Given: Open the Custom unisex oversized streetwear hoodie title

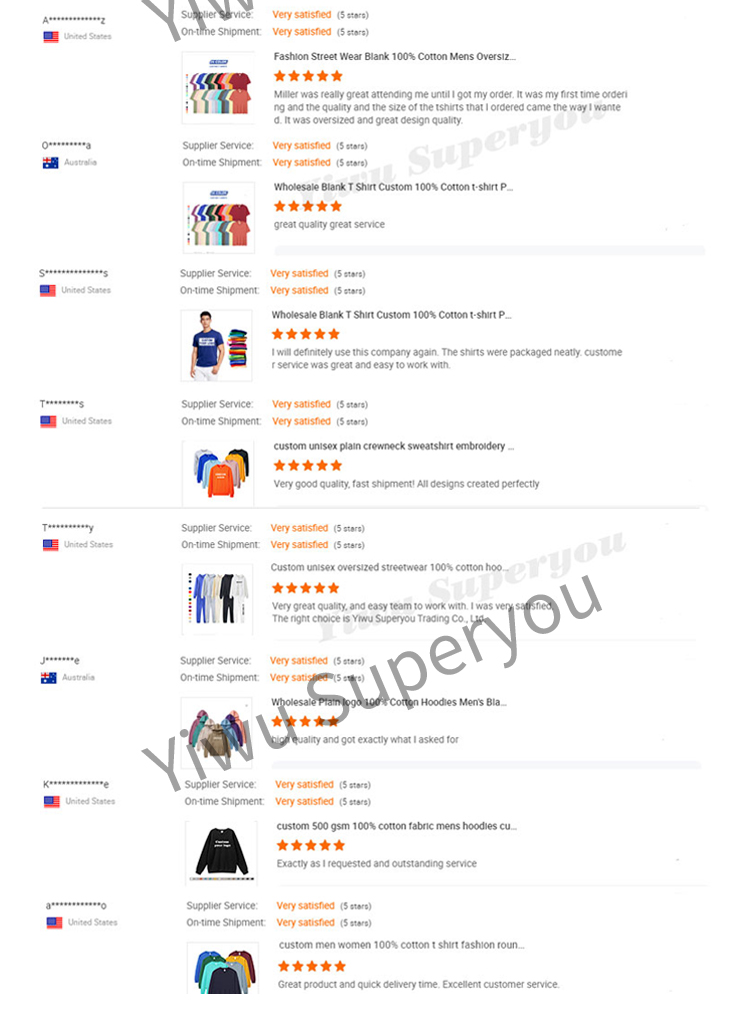Looking at the screenshot, I should 389,567.
